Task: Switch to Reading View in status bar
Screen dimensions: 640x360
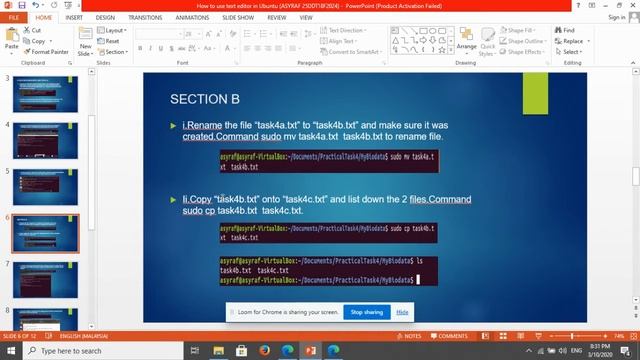Action: 520,336
